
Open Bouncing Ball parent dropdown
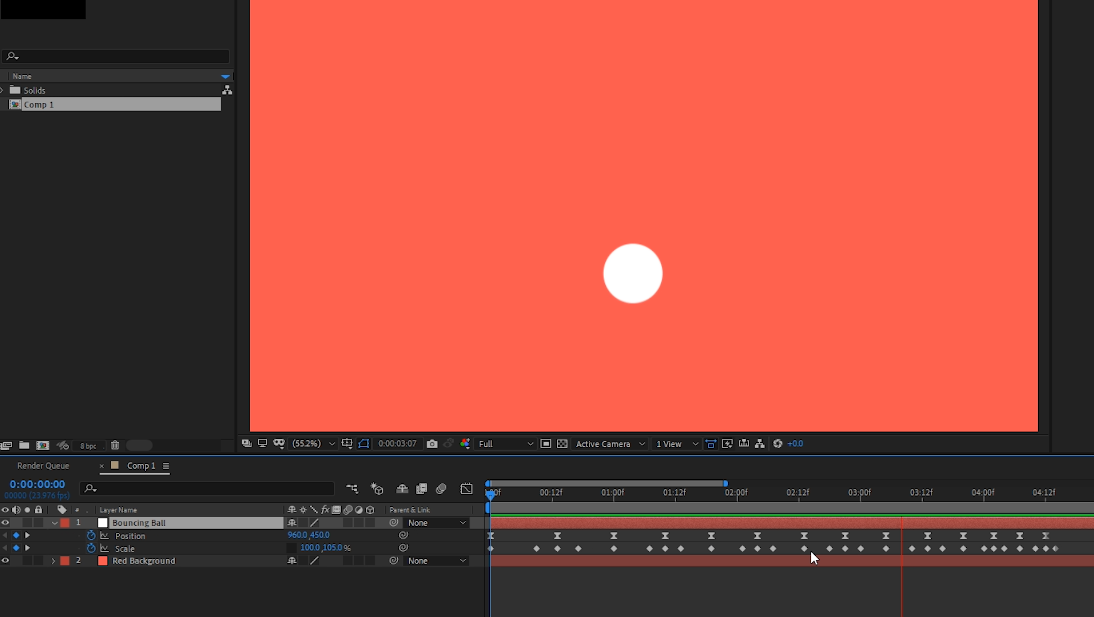click(x=437, y=523)
